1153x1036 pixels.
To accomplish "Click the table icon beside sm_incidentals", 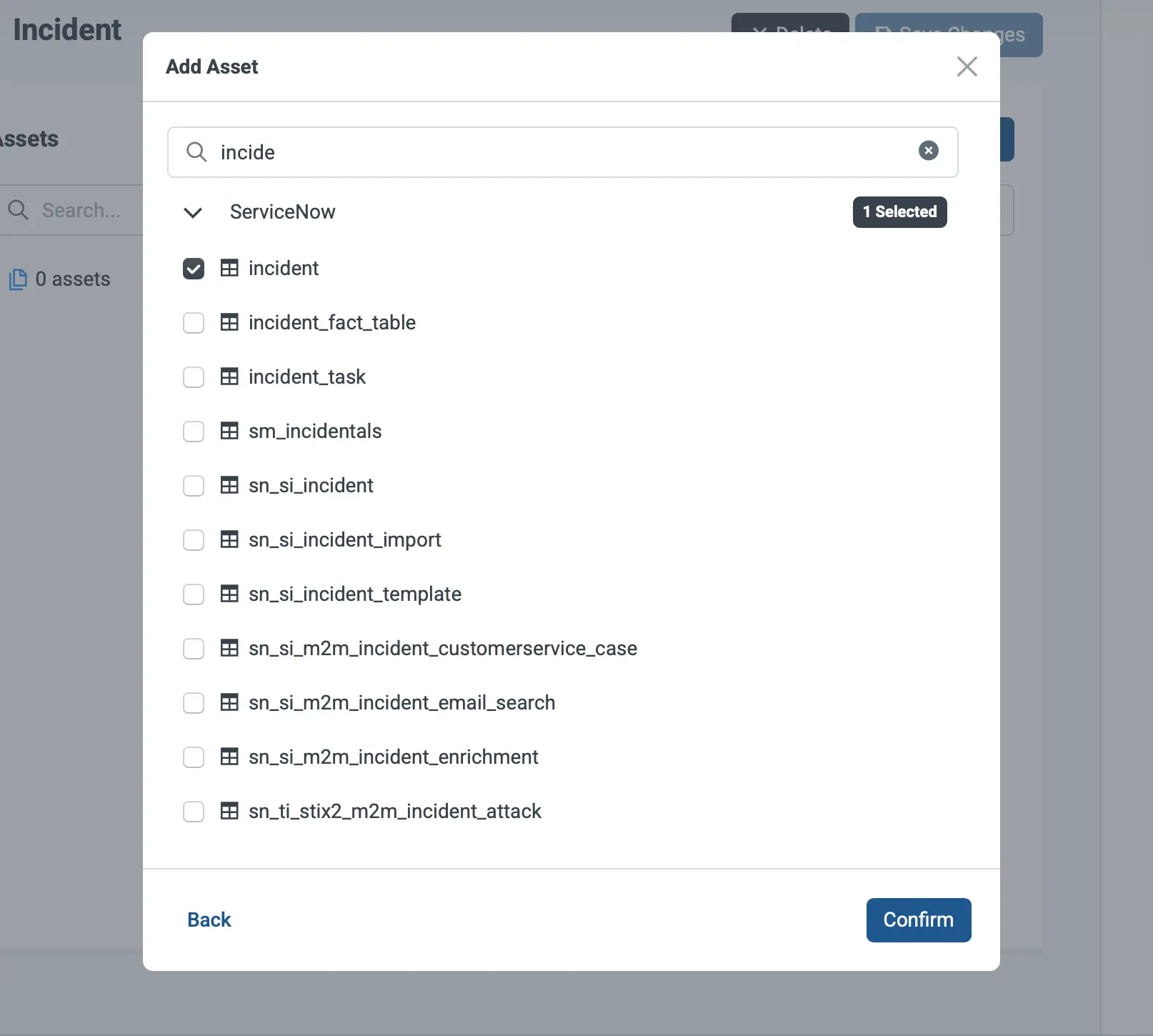I will coord(229,432).
